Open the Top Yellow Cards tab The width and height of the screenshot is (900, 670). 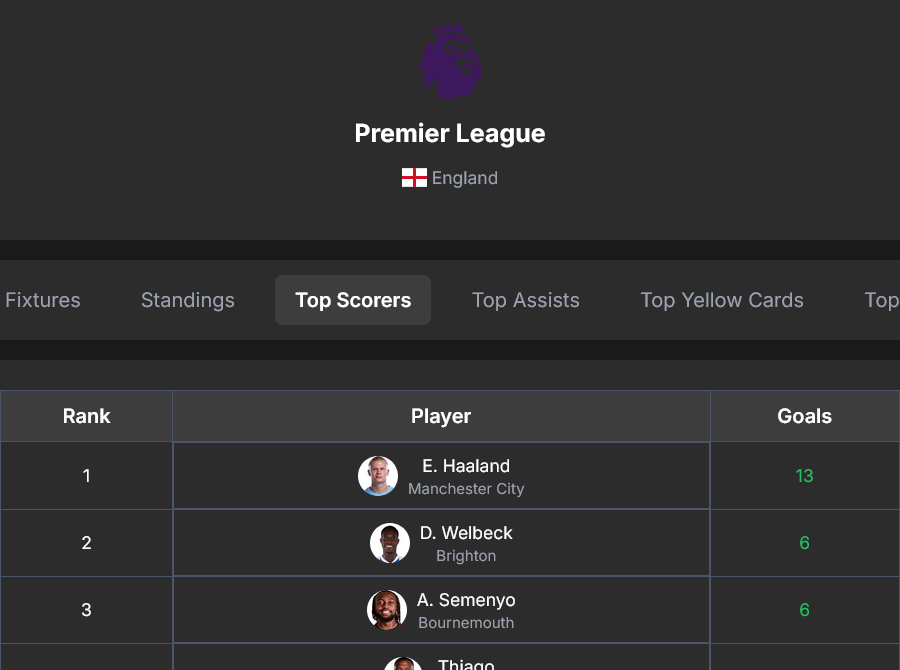point(722,300)
